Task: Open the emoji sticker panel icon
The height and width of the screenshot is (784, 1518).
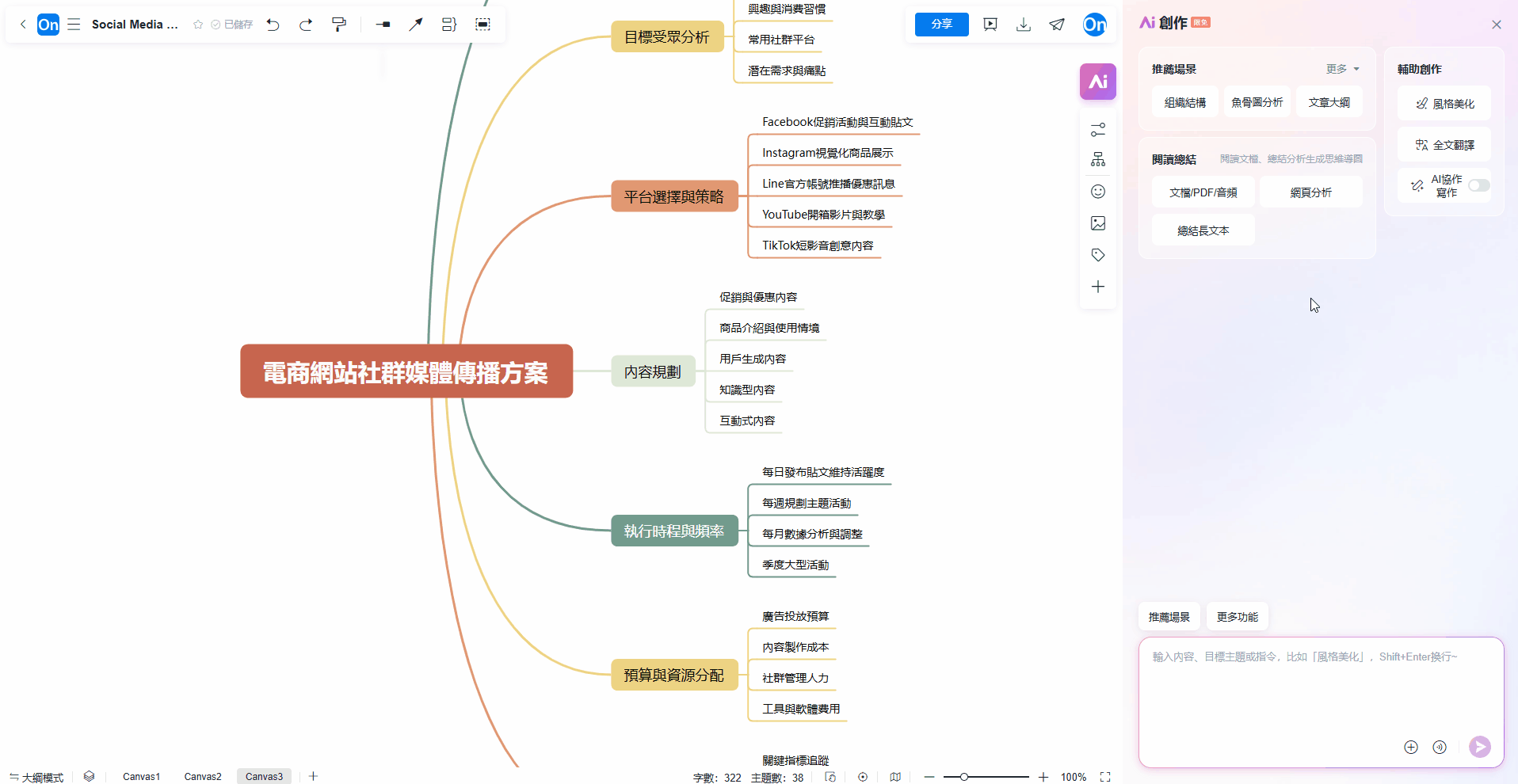Action: [x=1097, y=192]
